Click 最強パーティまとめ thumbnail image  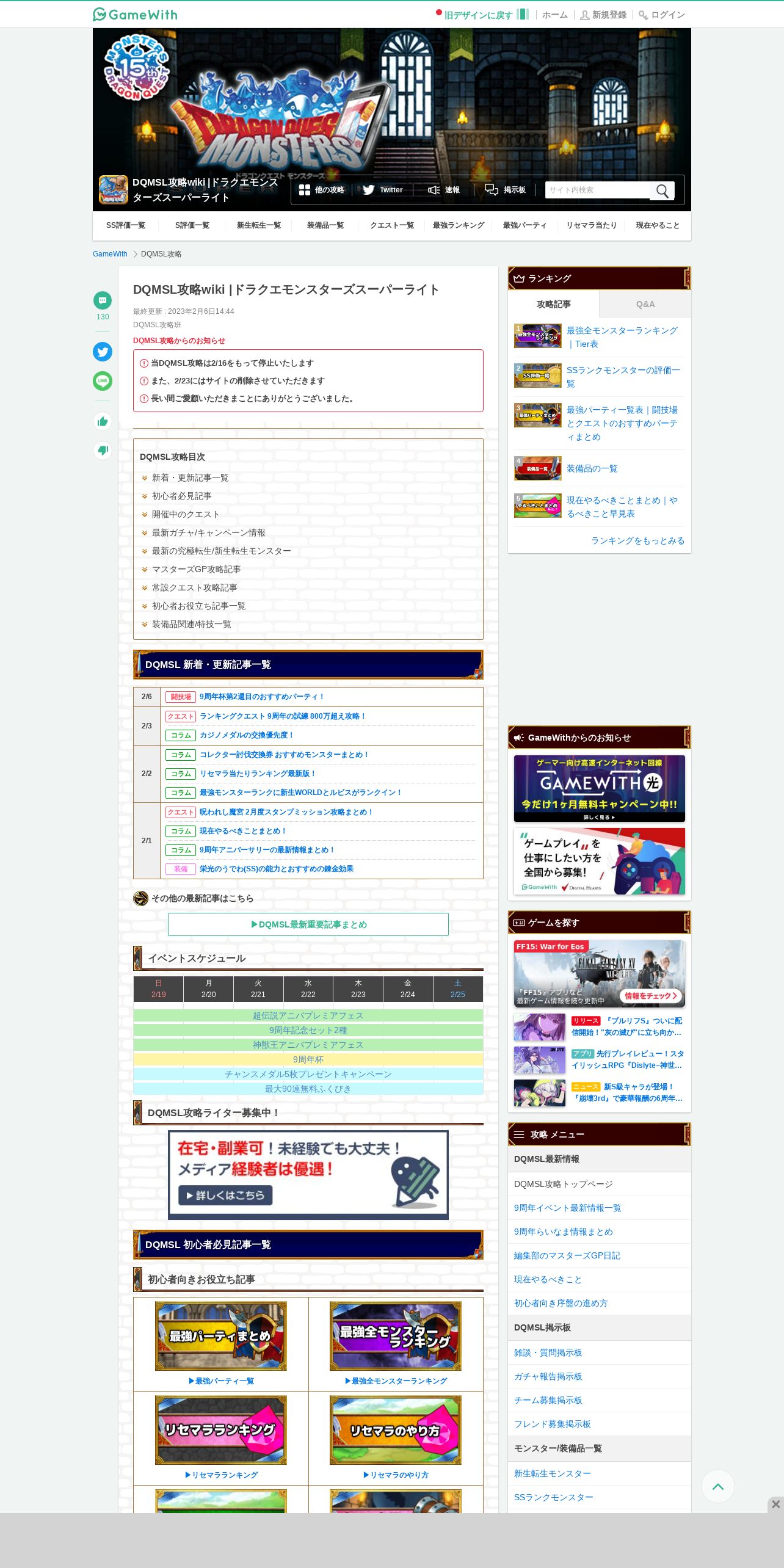pos(221,1336)
